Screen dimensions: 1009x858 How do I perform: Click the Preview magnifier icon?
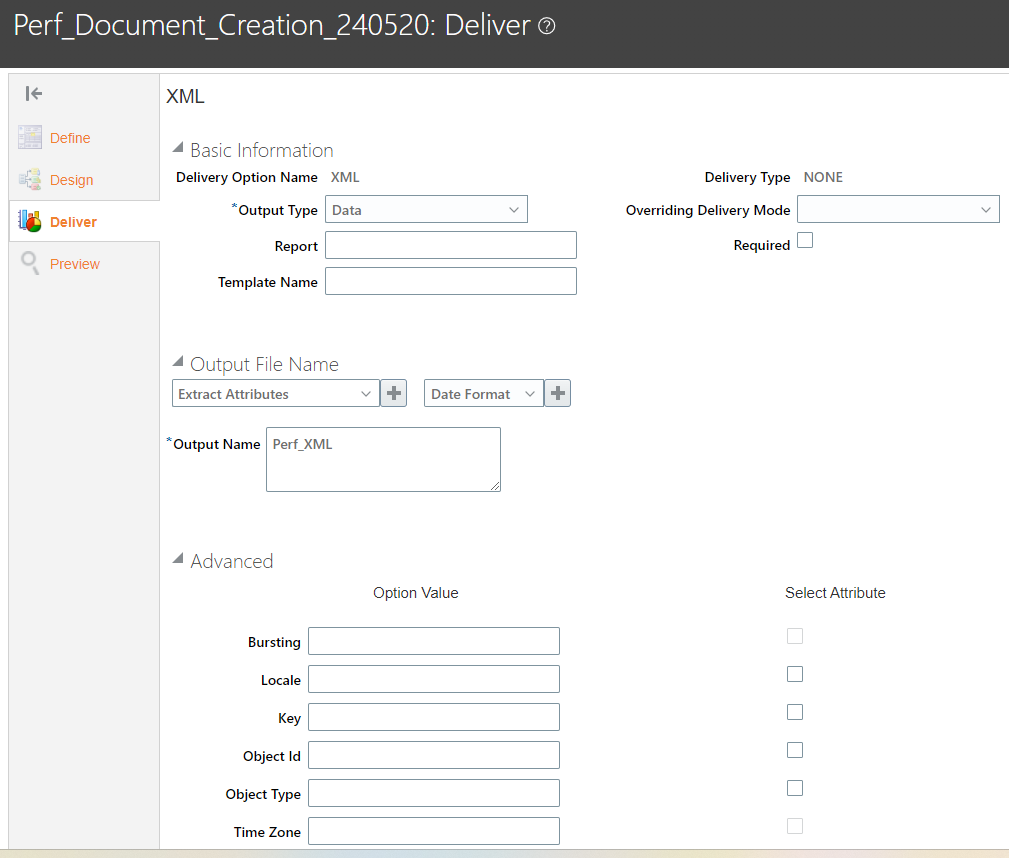pos(30,263)
